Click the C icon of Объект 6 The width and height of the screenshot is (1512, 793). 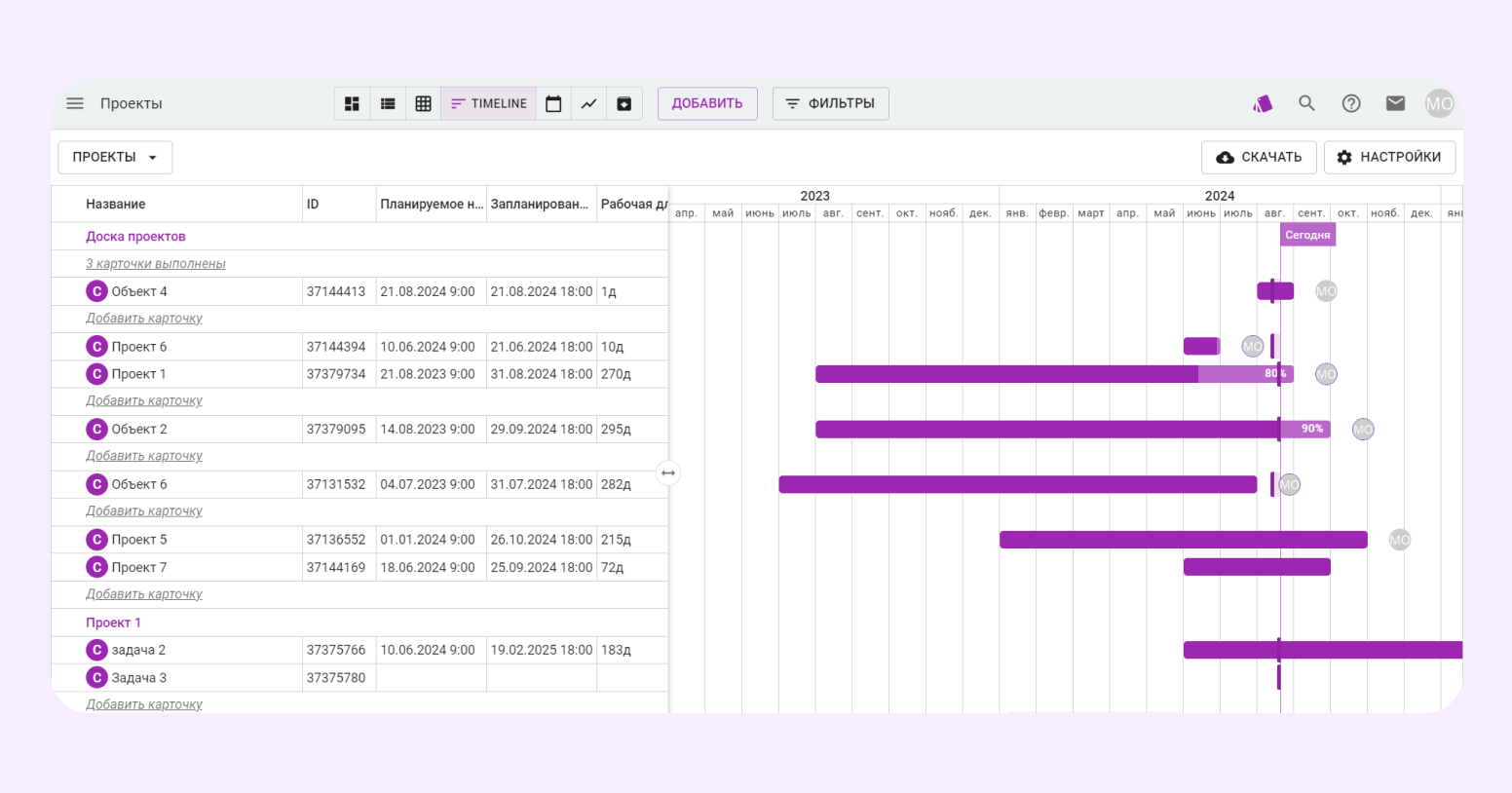coord(96,484)
